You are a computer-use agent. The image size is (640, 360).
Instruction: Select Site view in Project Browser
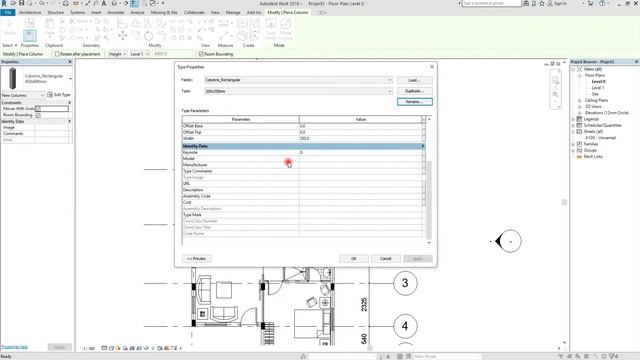pos(595,94)
